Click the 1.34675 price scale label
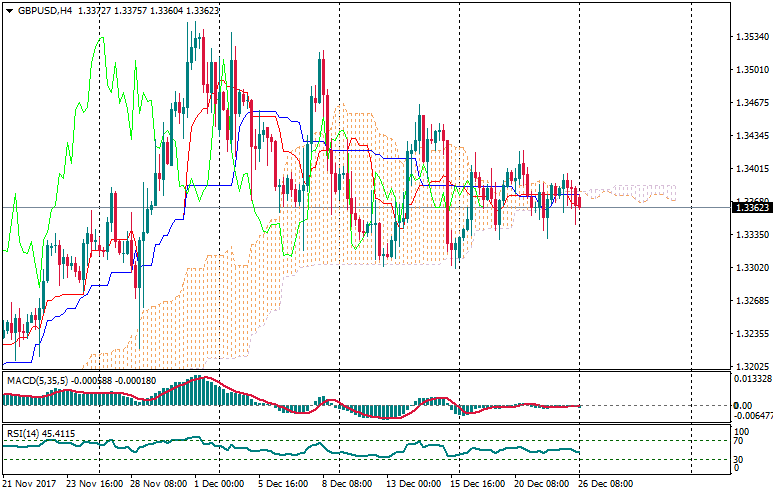The width and height of the screenshot is (773, 495). tap(751, 103)
